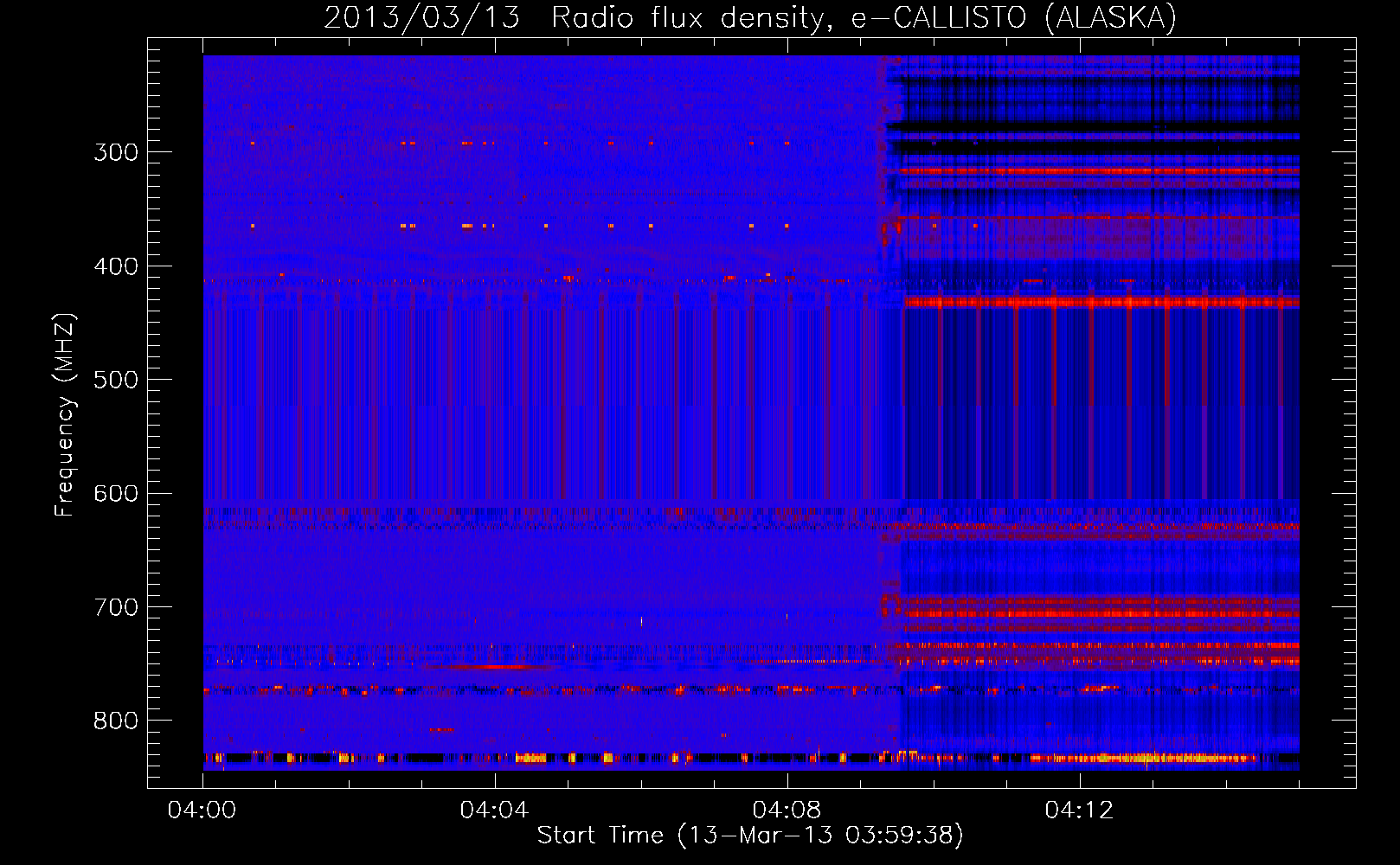Click the 04:08 time tick label
The image size is (1400, 865).
(x=787, y=811)
